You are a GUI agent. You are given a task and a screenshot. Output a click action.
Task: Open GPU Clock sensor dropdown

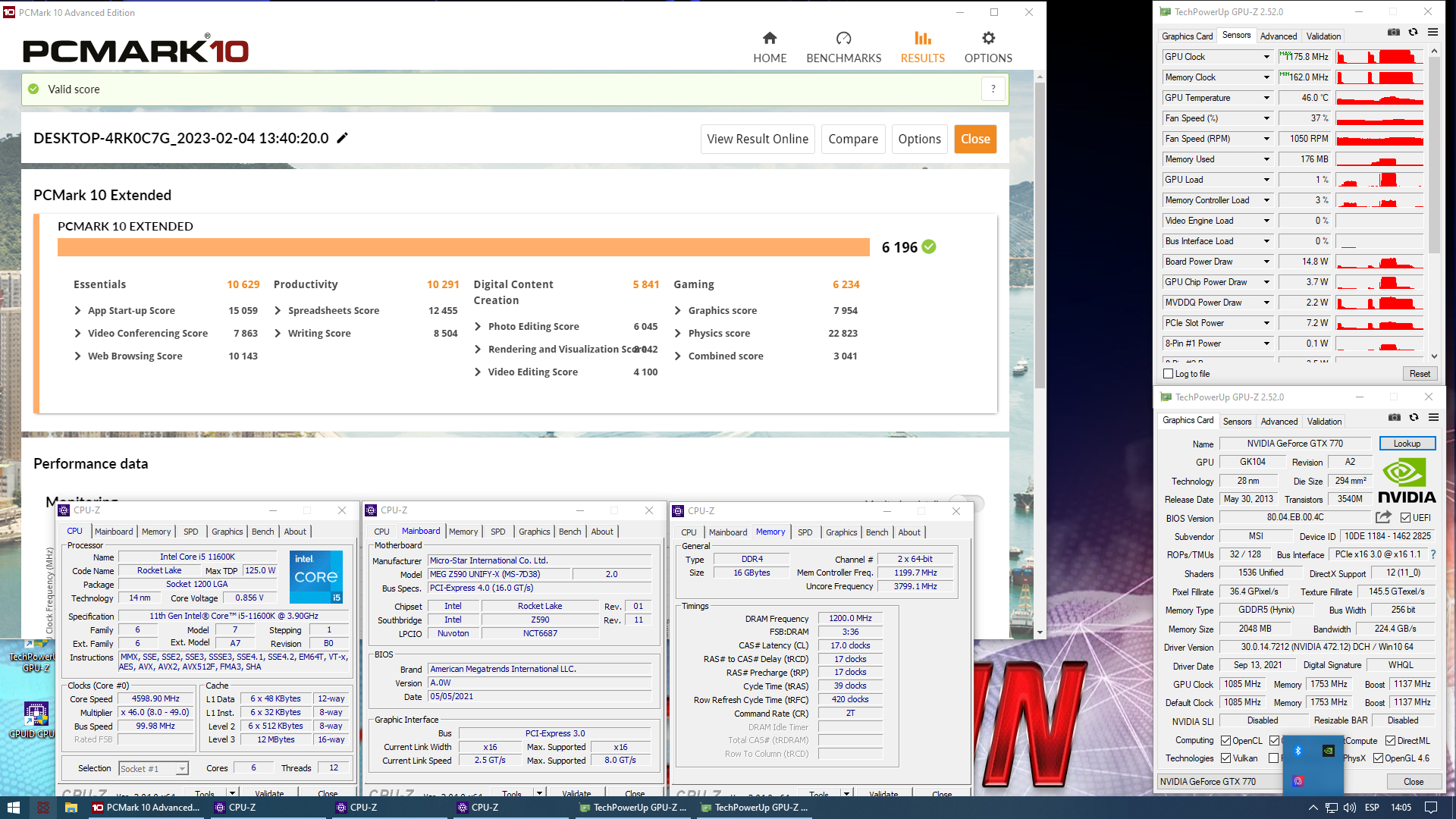click(1266, 57)
